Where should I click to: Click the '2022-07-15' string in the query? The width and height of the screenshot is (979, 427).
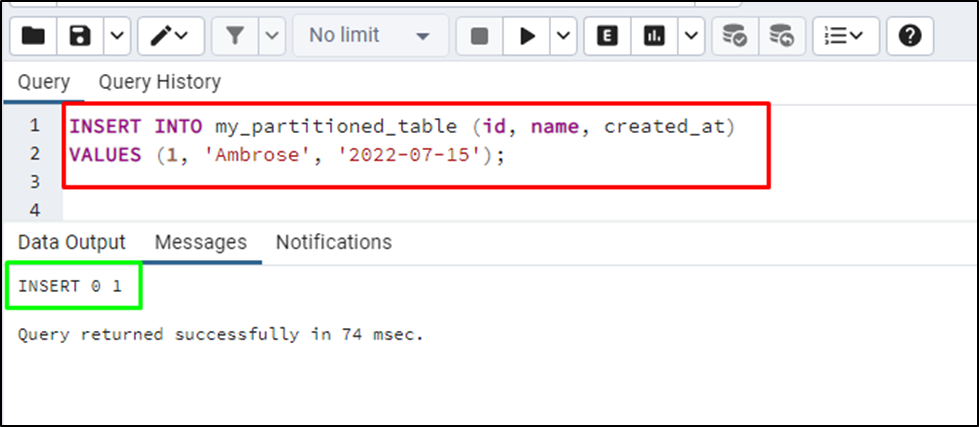click(x=410, y=155)
